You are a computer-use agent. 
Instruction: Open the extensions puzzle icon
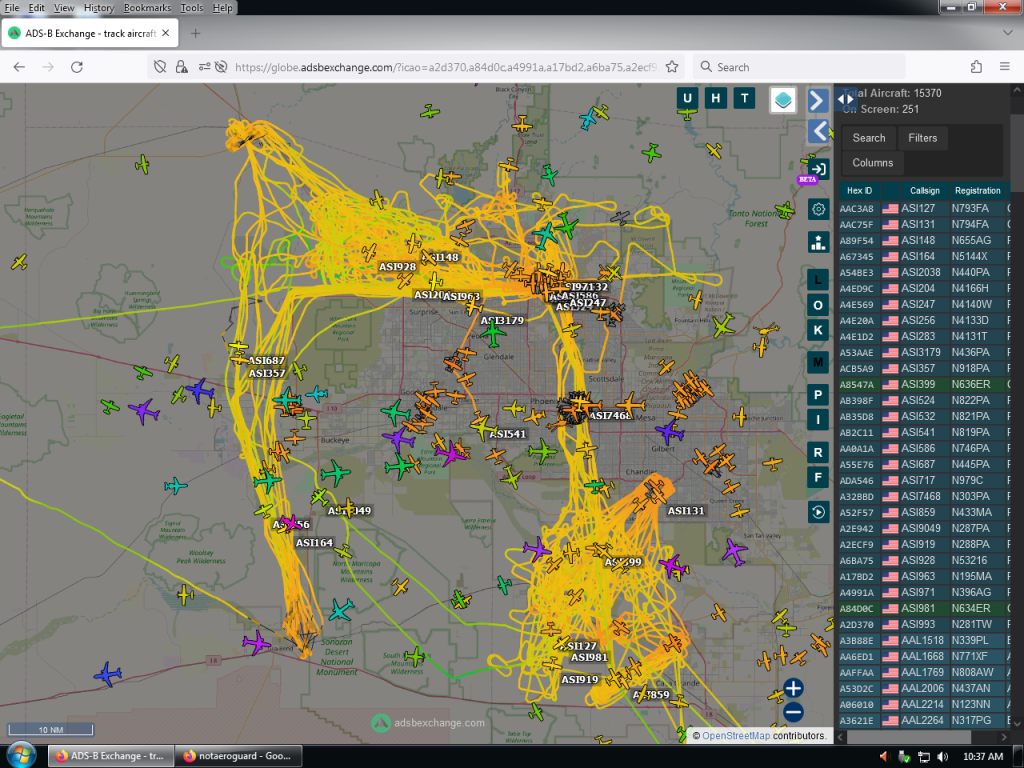pyautogui.click(x=976, y=67)
